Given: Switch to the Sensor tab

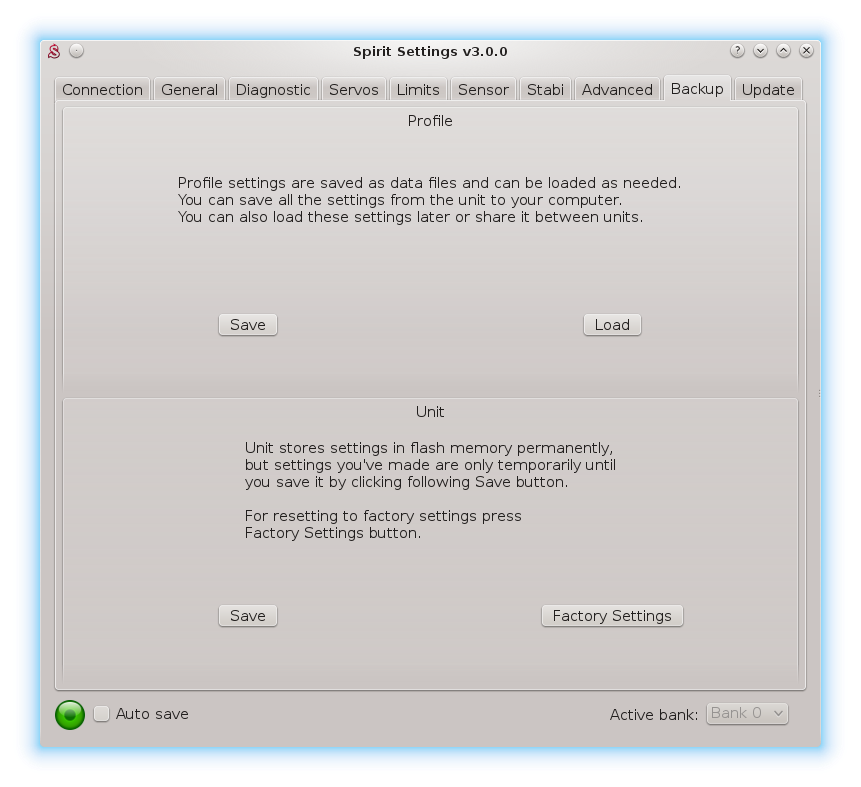Looking at the screenshot, I should (483, 90).
